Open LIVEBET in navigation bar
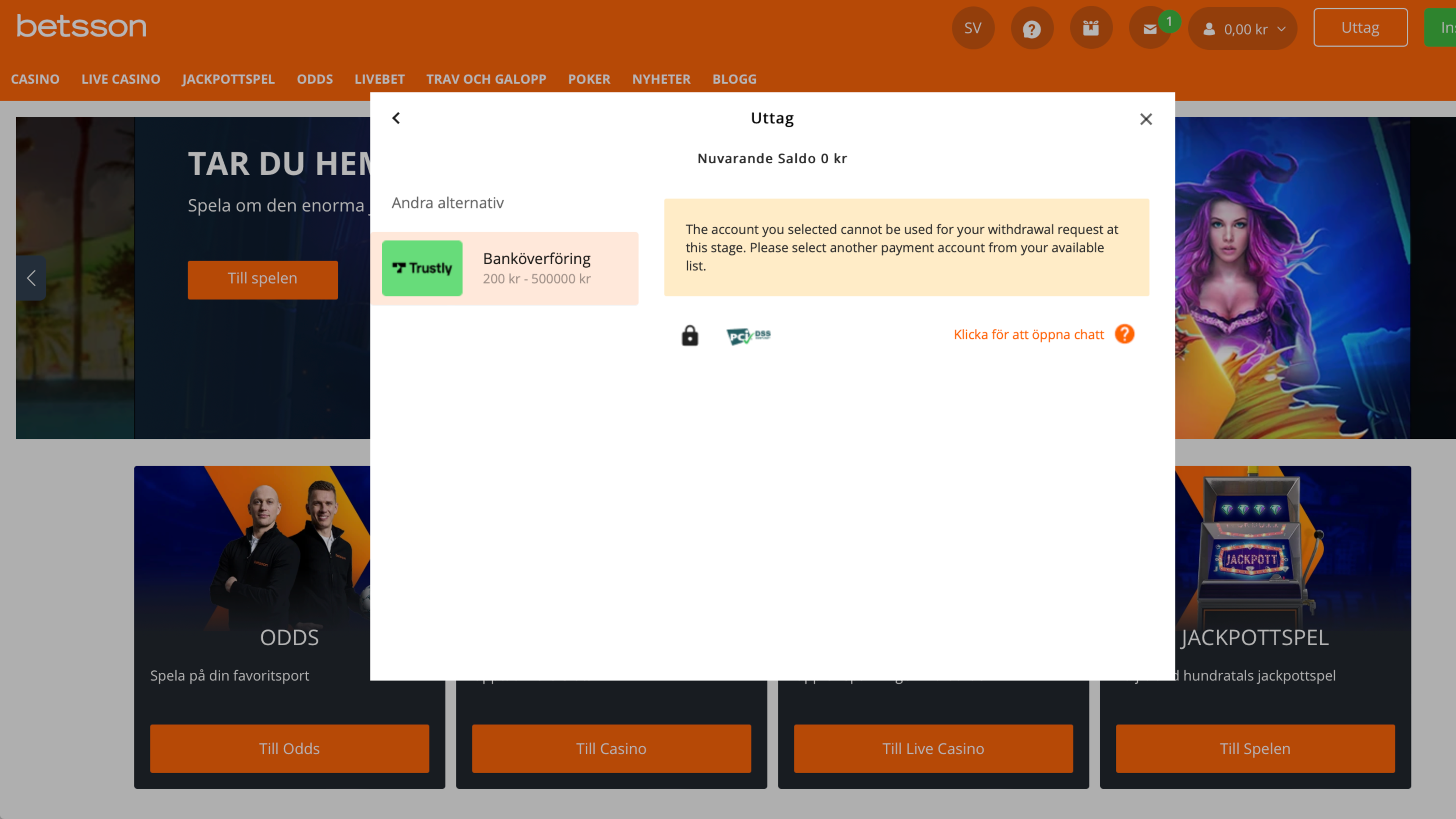Screen dimensions: 1456x819 pyautogui.click(x=380, y=79)
